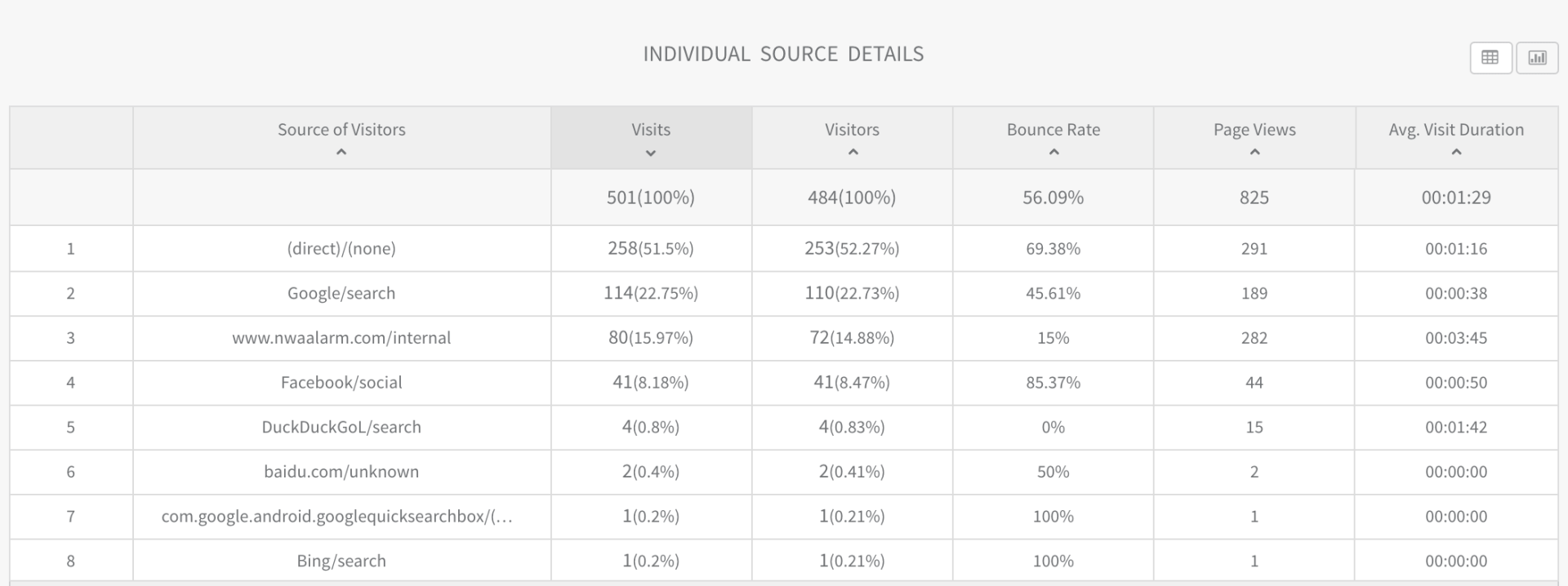Click www.nwaalarm.com/internal source
The image size is (1568, 586).
(x=341, y=338)
